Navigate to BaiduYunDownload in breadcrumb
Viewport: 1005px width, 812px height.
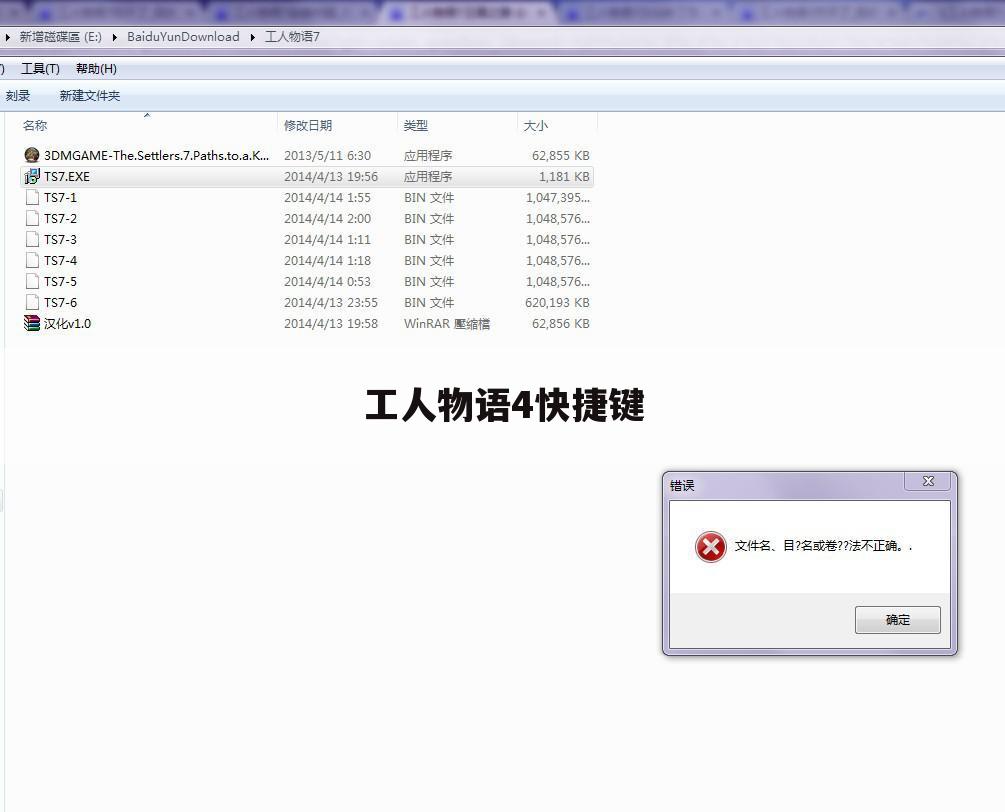point(183,37)
